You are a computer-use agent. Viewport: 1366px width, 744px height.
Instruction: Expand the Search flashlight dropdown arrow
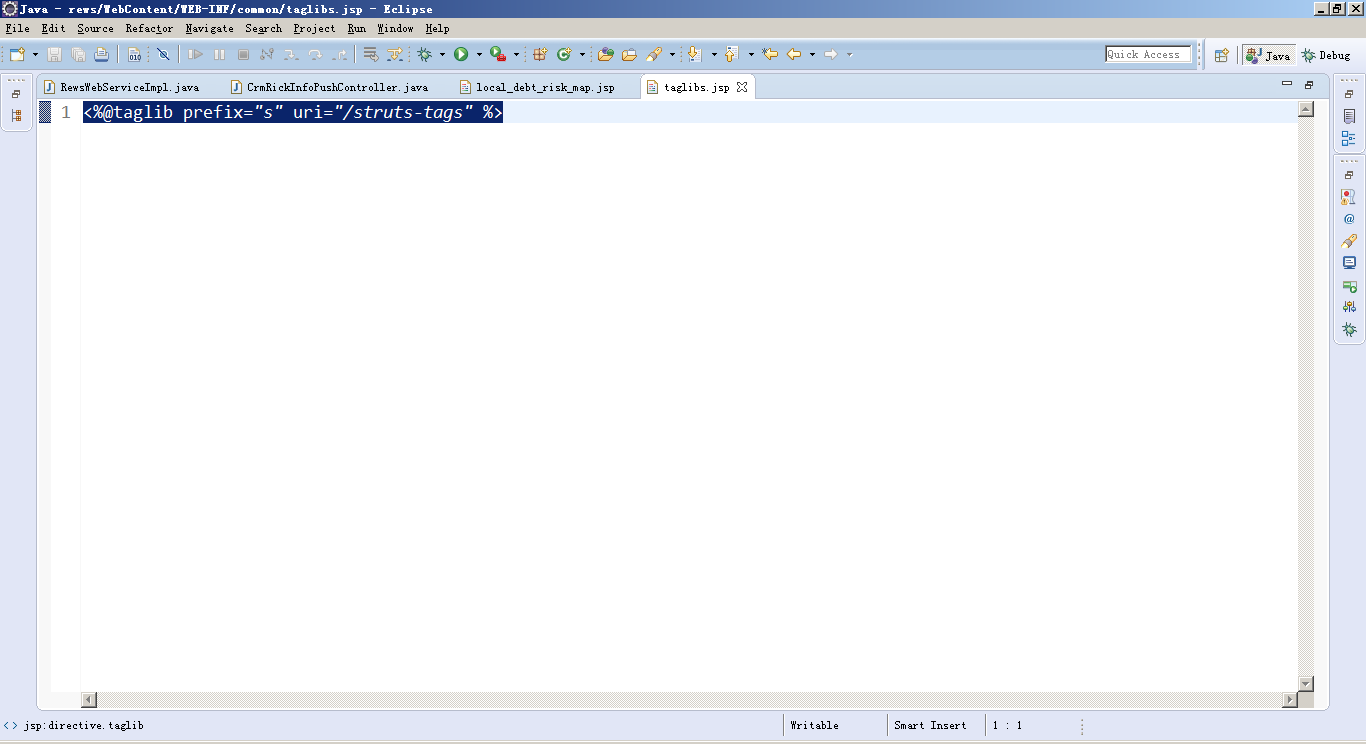(672, 54)
